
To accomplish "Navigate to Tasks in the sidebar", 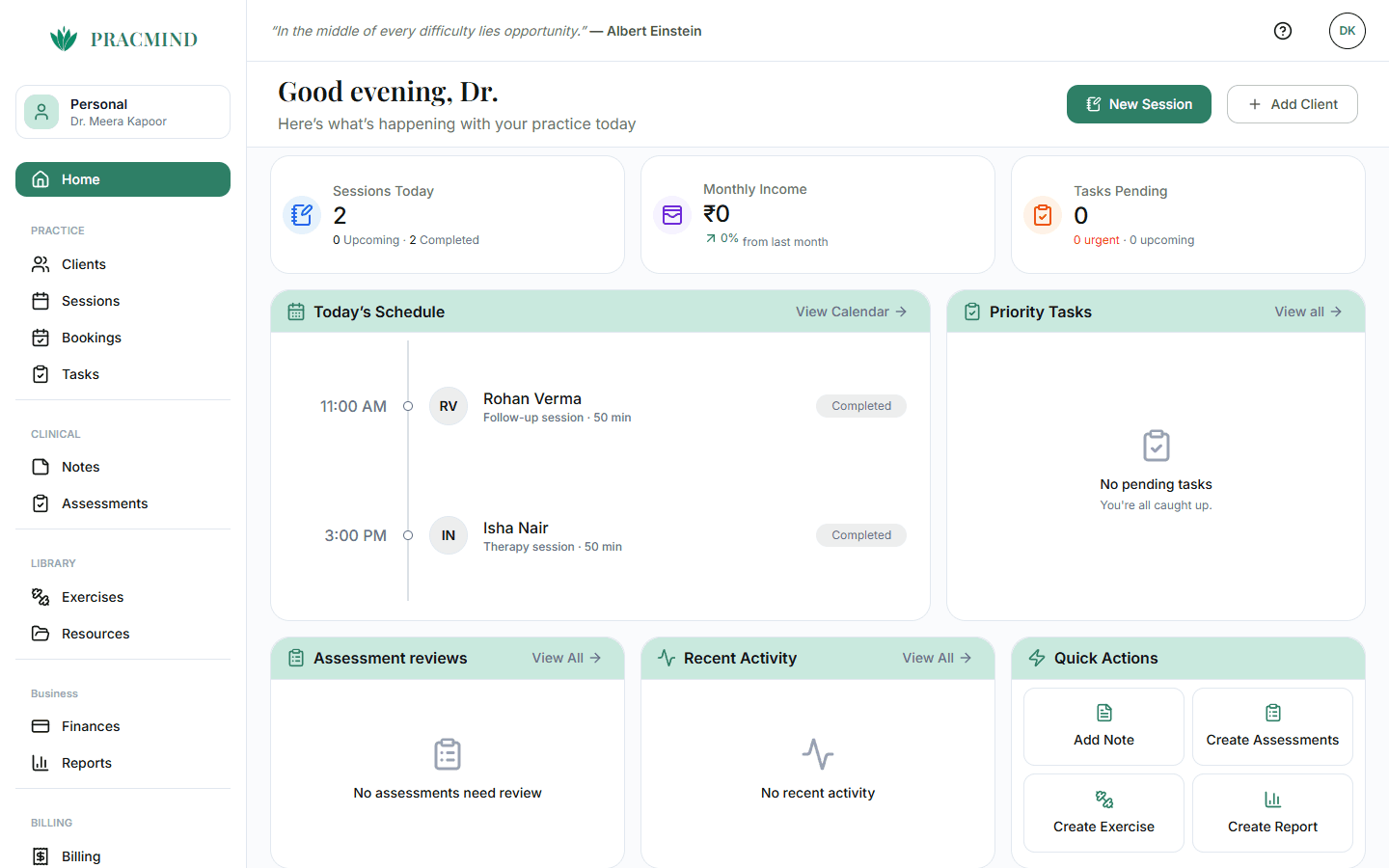I will [123, 374].
